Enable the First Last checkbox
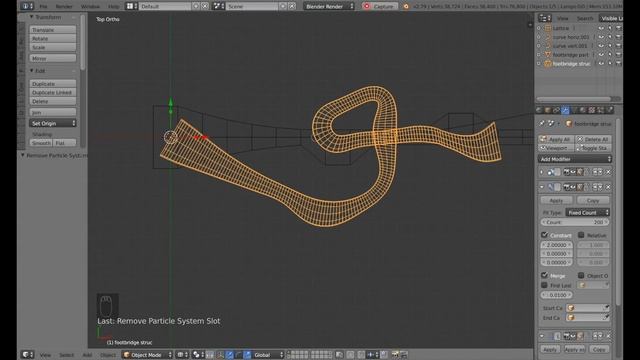640x360 pixels. pyautogui.click(x=544, y=285)
